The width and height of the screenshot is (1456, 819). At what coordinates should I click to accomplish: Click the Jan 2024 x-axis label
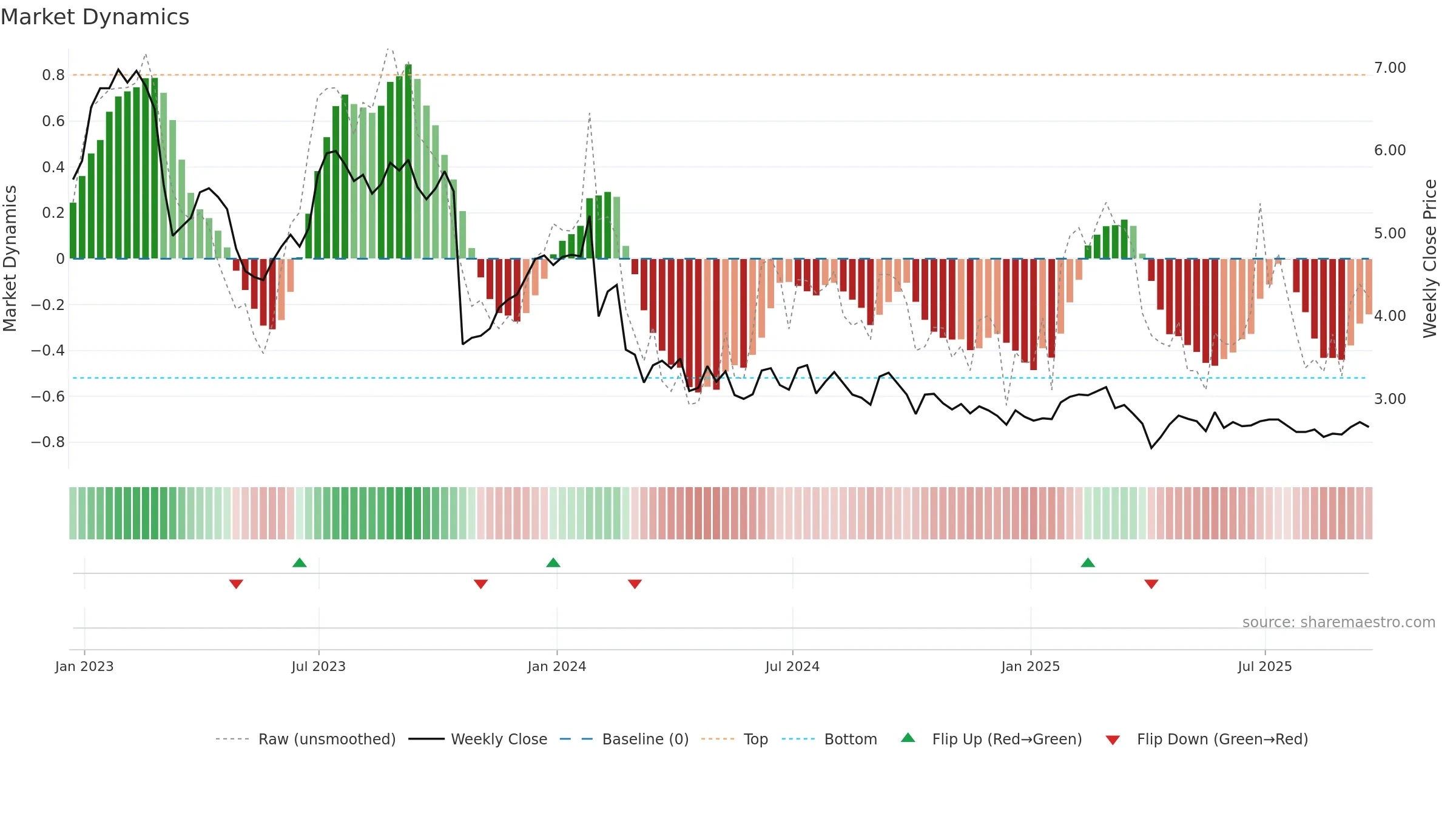[x=557, y=666]
